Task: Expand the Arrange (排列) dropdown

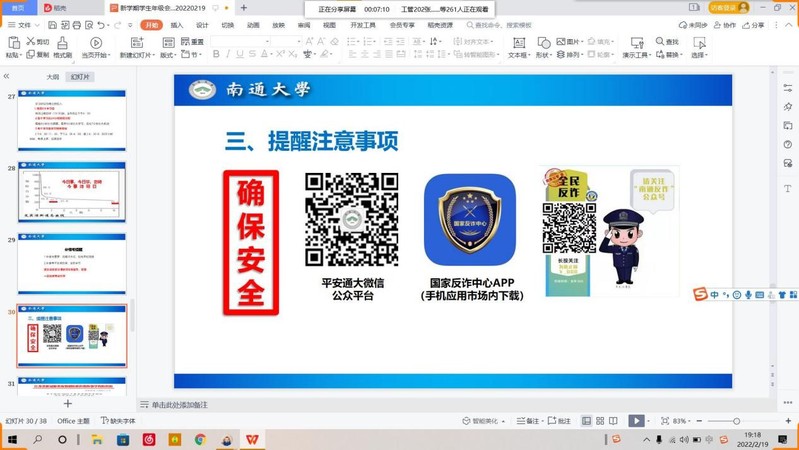Action: pyautogui.click(x=570, y=54)
